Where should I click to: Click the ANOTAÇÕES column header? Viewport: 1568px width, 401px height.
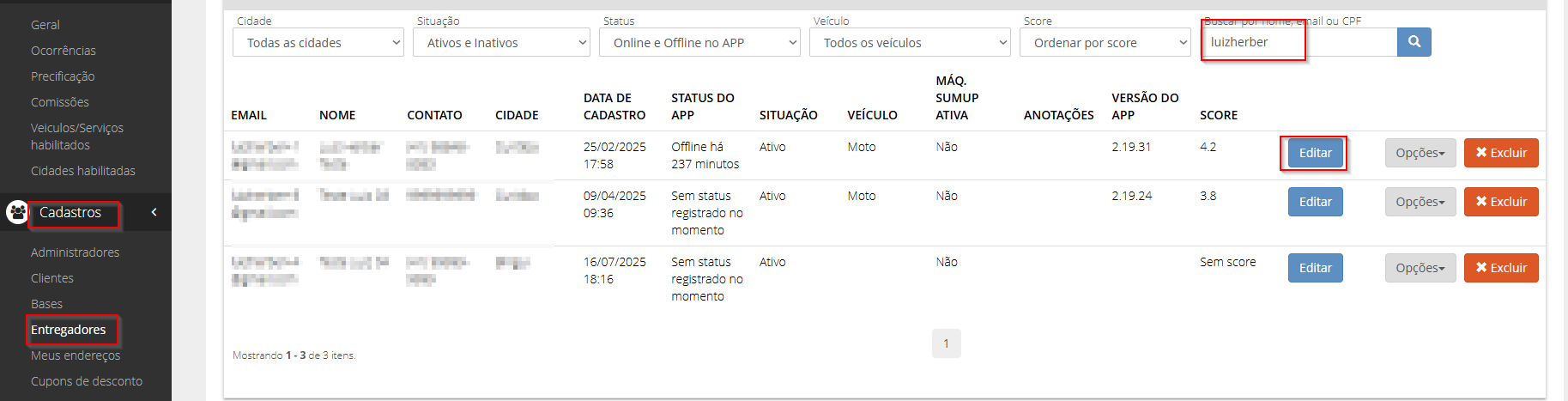pyautogui.click(x=1059, y=115)
